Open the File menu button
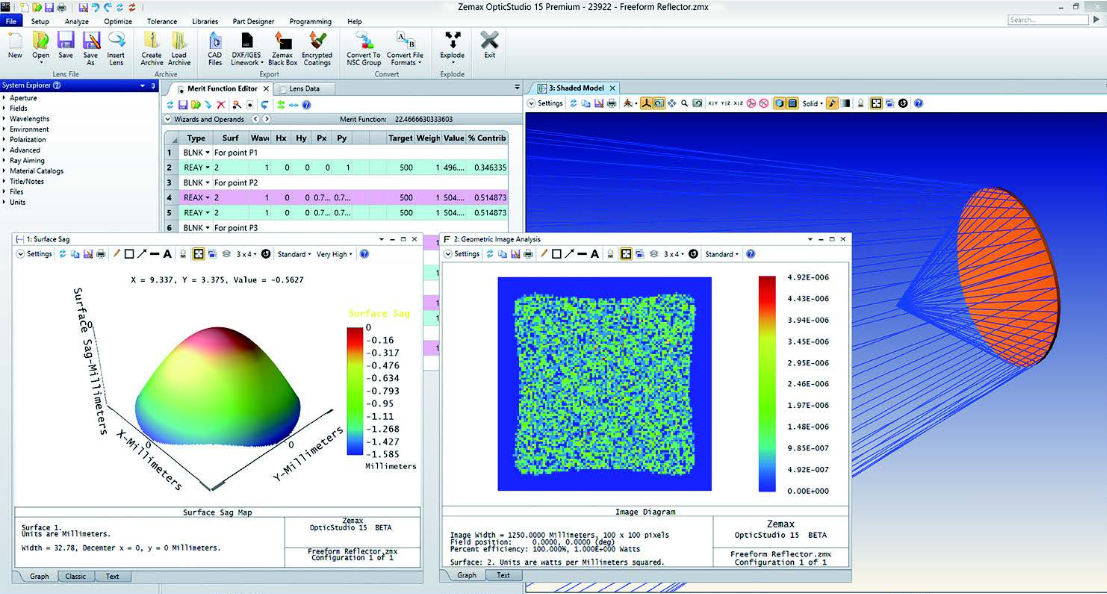1107x594 pixels. tap(11, 21)
